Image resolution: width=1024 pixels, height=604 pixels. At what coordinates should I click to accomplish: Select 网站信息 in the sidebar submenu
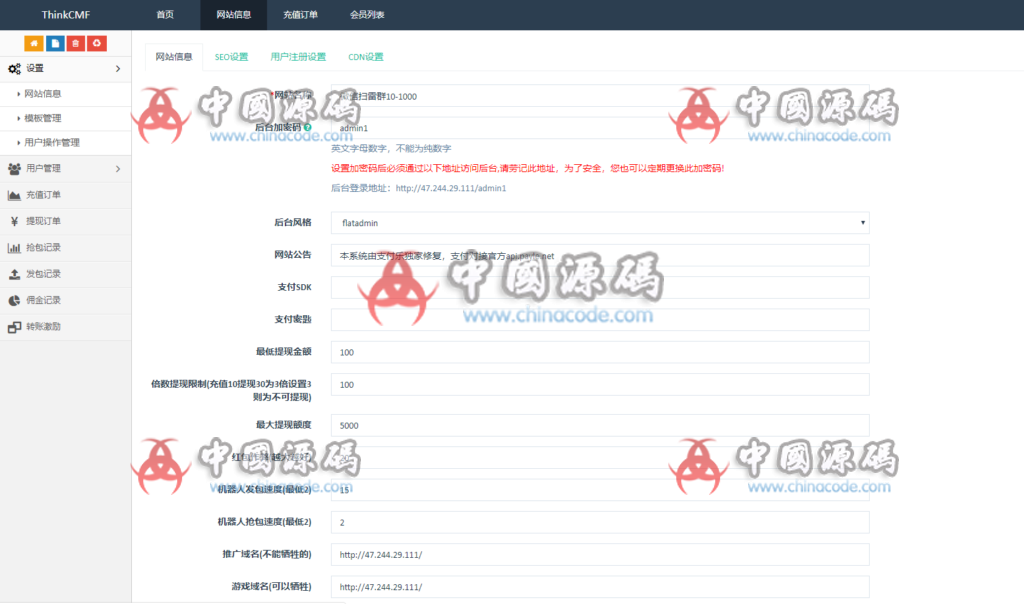pos(42,93)
